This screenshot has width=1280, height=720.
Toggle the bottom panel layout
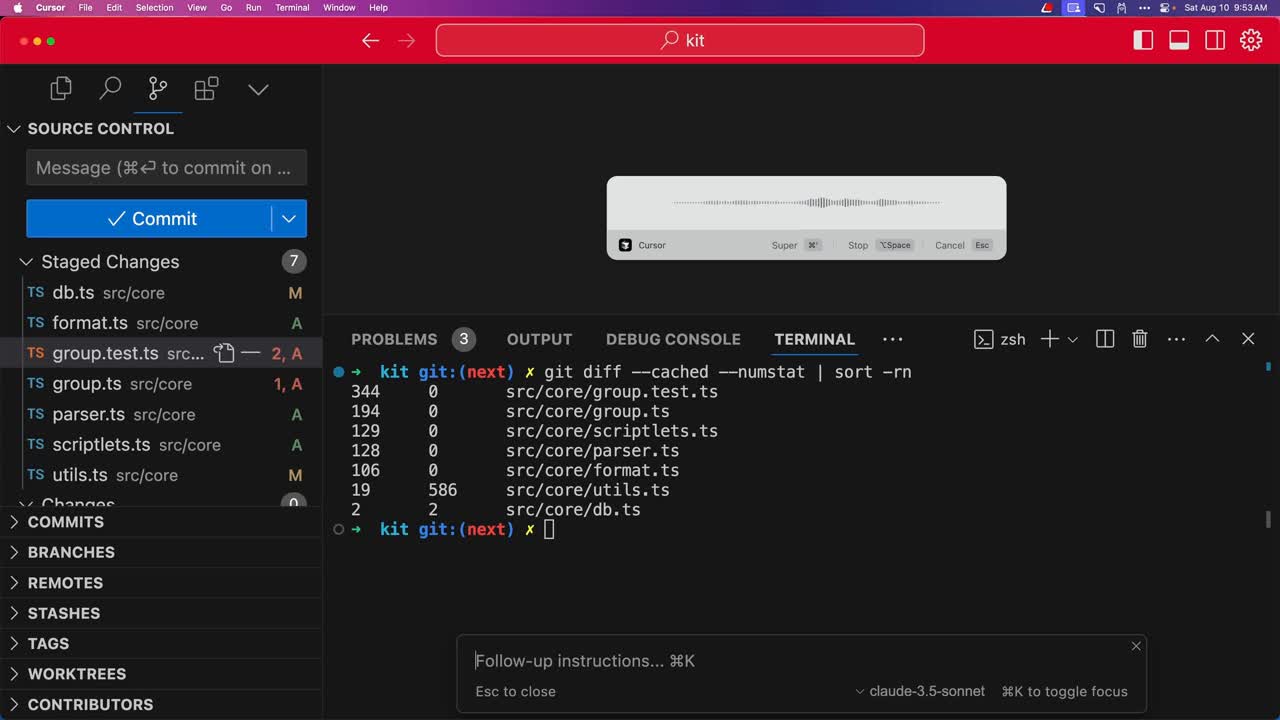click(x=1179, y=40)
